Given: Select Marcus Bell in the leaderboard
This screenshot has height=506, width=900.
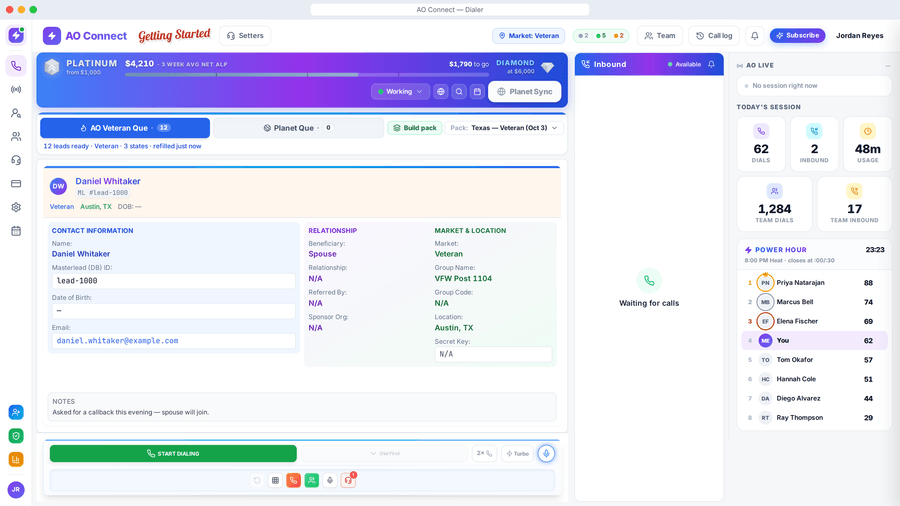Looking at the screenshot, I should 814,302.
